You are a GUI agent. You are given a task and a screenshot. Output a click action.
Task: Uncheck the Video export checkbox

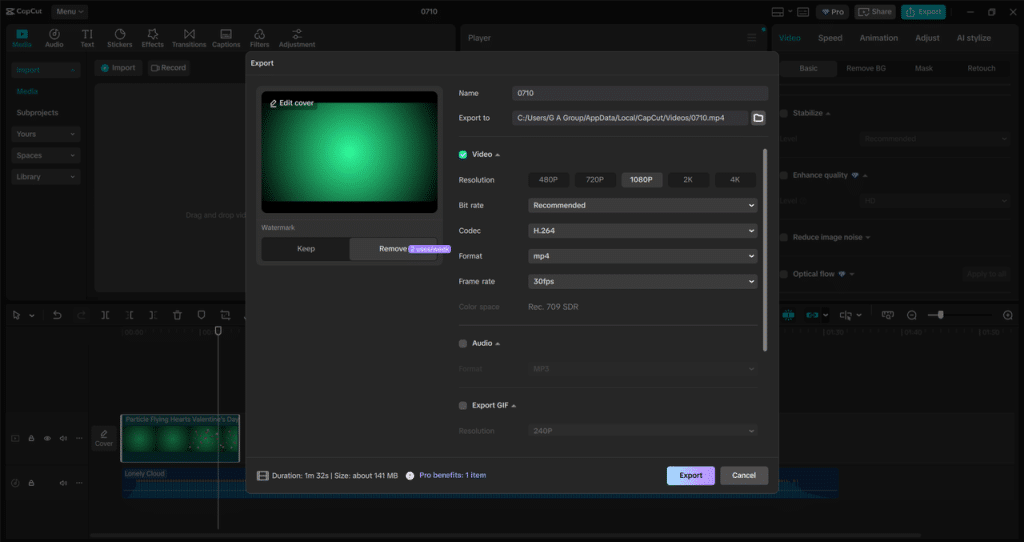pos(463,155)
